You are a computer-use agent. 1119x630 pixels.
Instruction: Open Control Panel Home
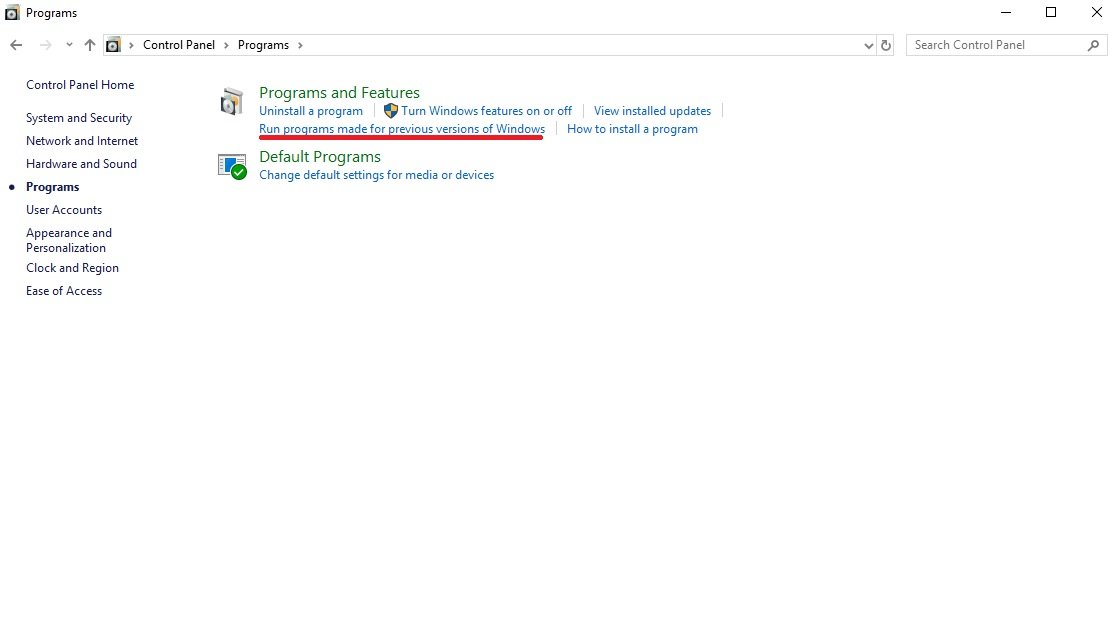click(80, 85)
